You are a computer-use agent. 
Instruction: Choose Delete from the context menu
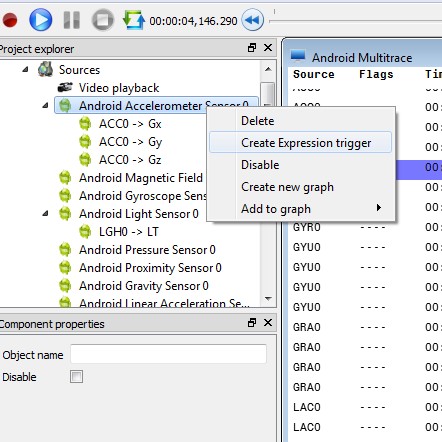pyautogui.click(x=258, y=121)
